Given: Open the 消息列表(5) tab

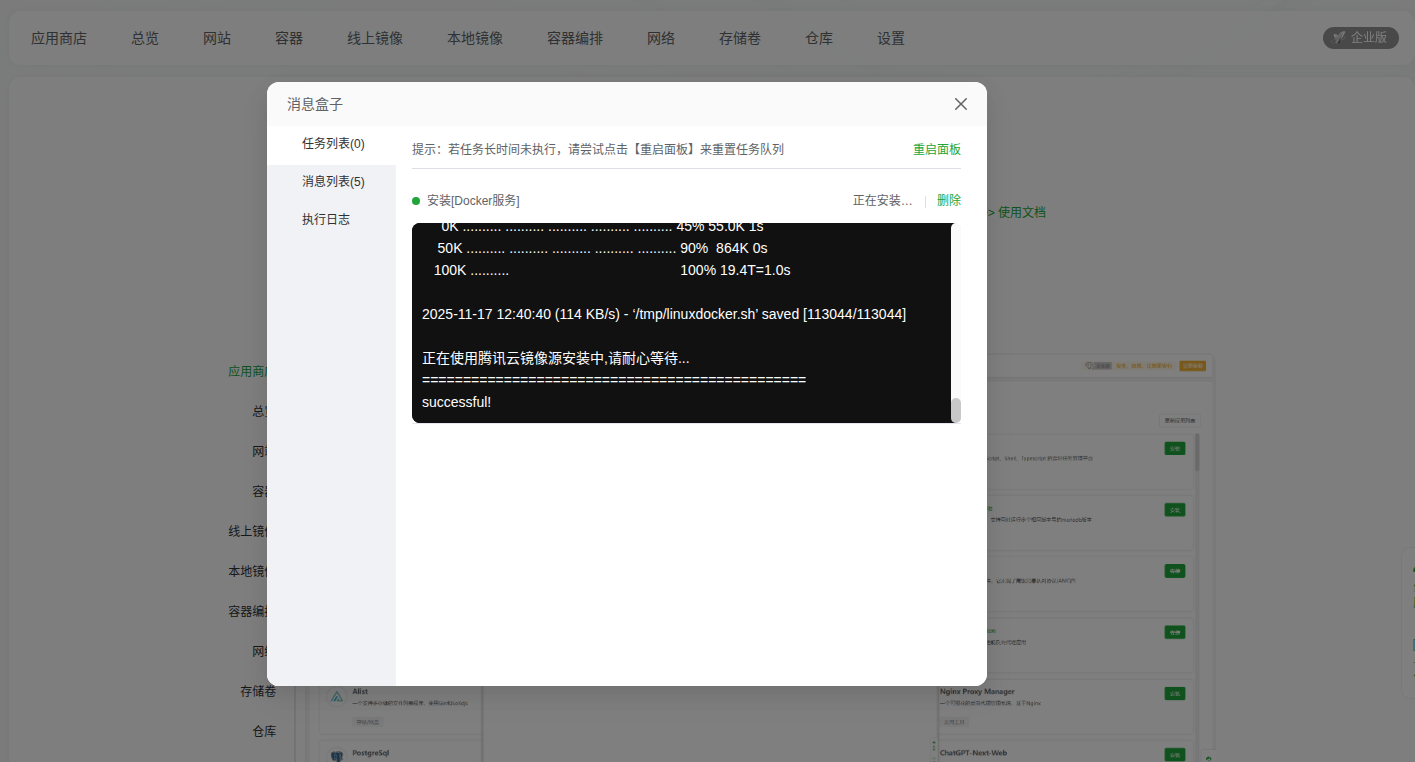Looking at the screenshot, I should pyautogui.click(x=333, y=182).
